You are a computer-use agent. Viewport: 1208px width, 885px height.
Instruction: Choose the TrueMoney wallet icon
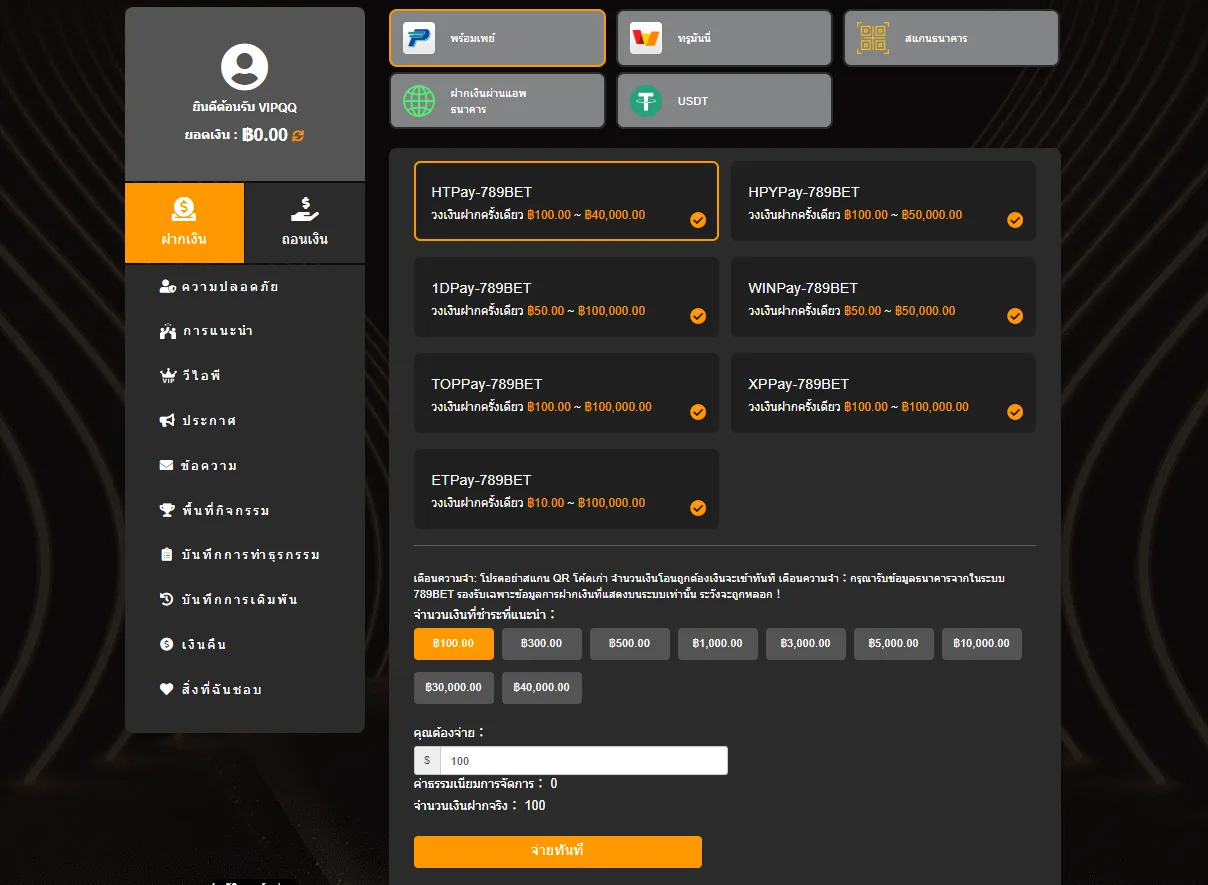click(646, 38)
